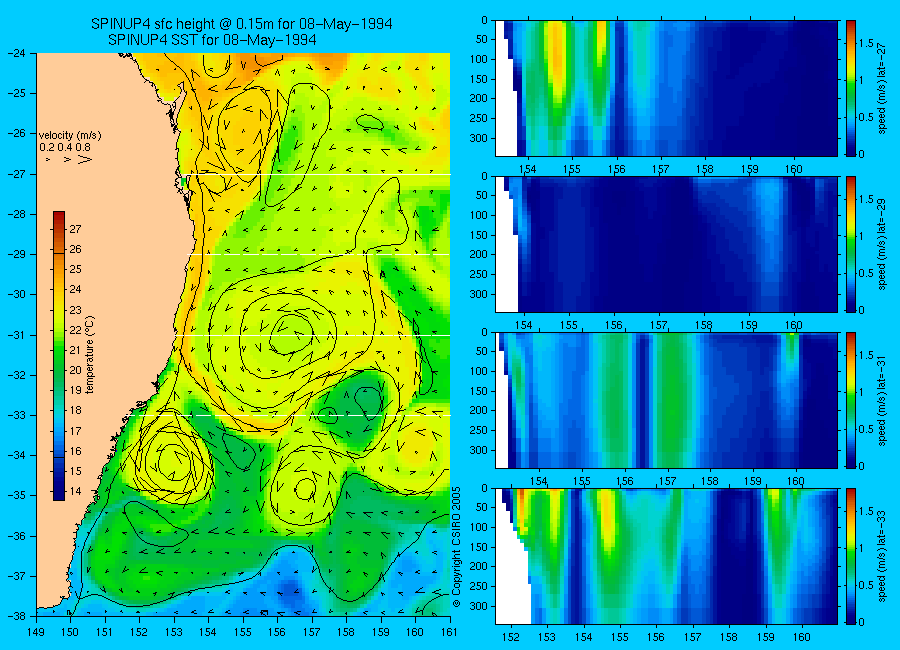This screenshot has height=650, width=900.
Task: Click the '0.2 0.4 0.8' velocity scale values
Action: (x=65, y=147)
